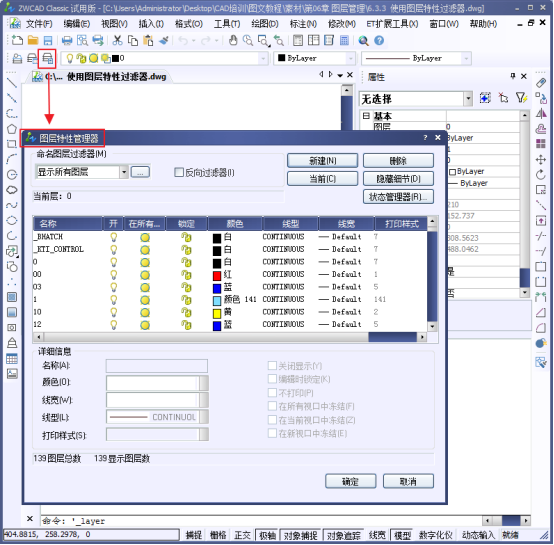Click the 新建(N) button
The width and height of the screenshot is (554, 545).
point(323,161)
